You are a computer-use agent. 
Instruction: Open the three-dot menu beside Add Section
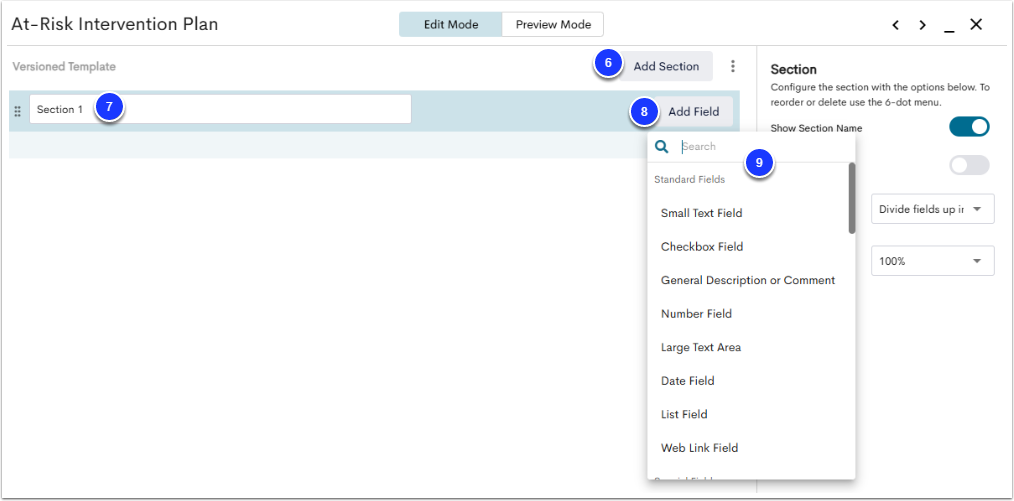[x=733, y=66]
